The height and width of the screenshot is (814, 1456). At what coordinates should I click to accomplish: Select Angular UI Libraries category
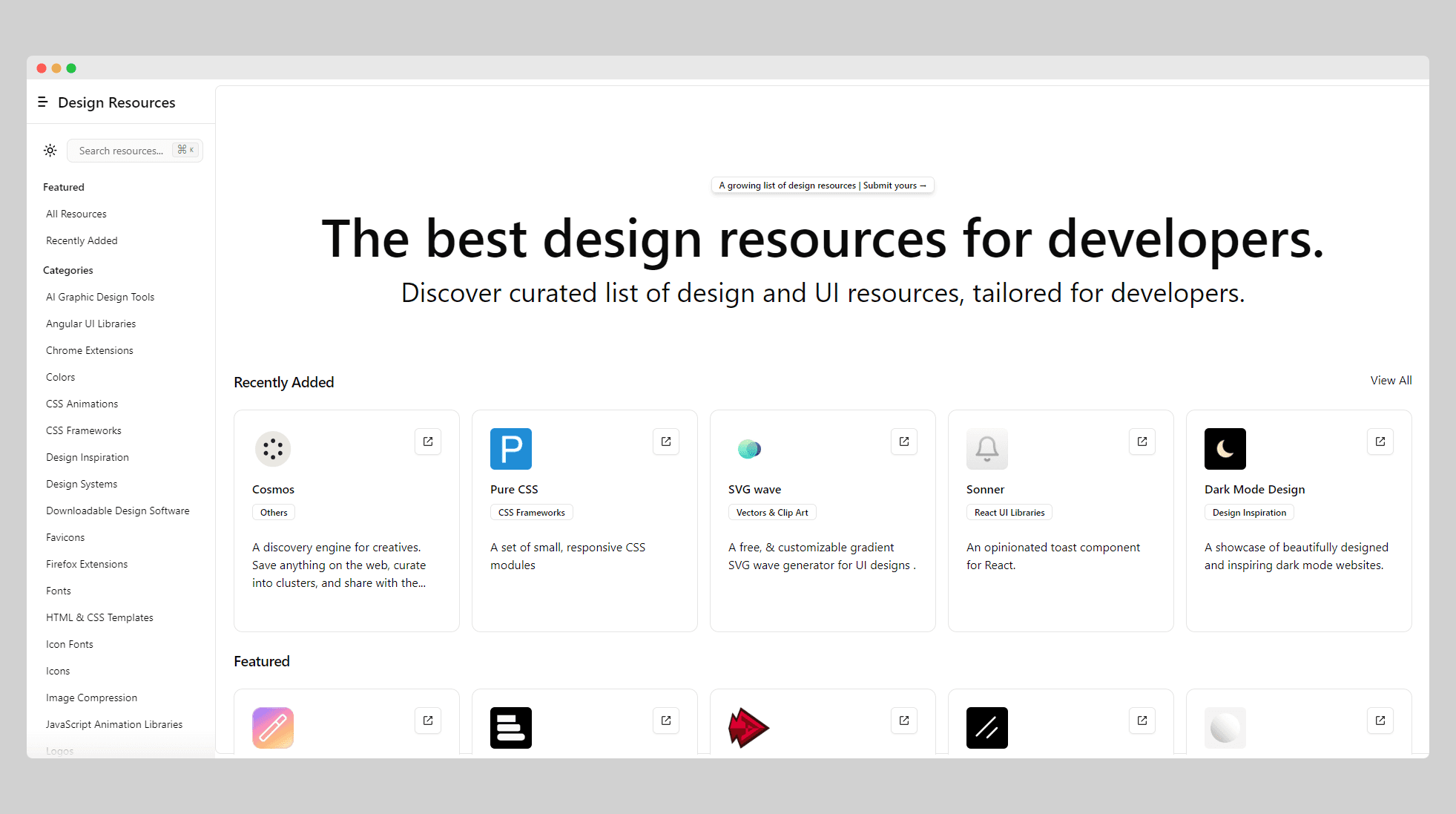coord(91,324)
